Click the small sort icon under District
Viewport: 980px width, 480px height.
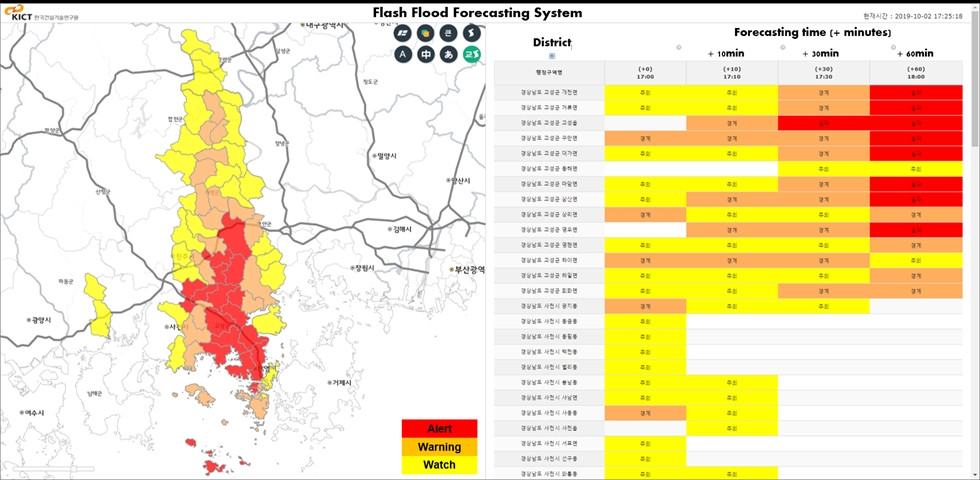click(552, 56)
